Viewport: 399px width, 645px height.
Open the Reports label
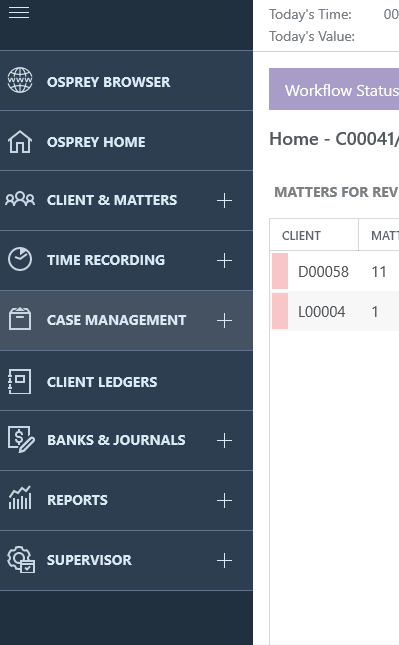(x=77, y=500)
